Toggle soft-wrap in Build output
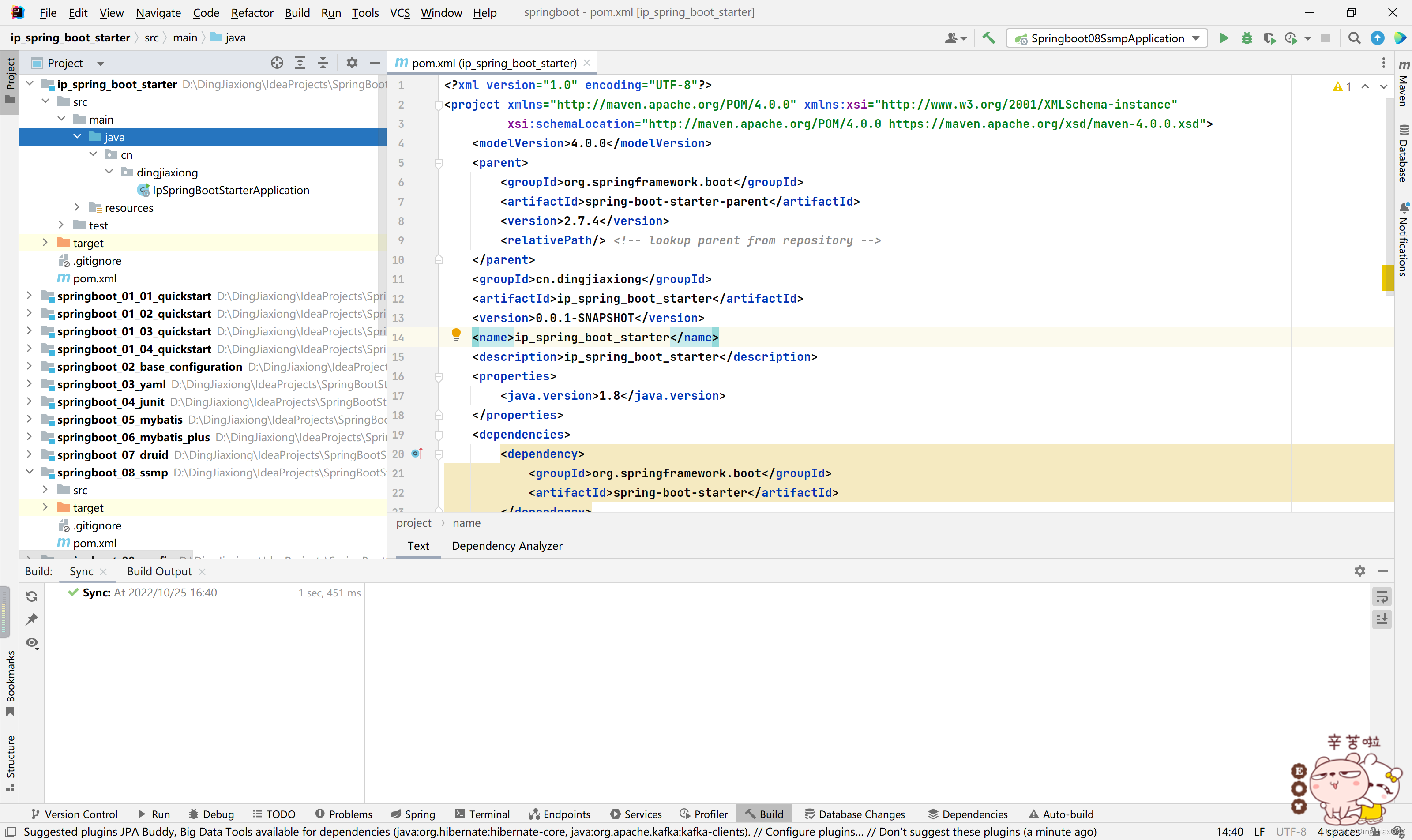This screenshot has height=840, width=1412. [x=1382, y=596]
